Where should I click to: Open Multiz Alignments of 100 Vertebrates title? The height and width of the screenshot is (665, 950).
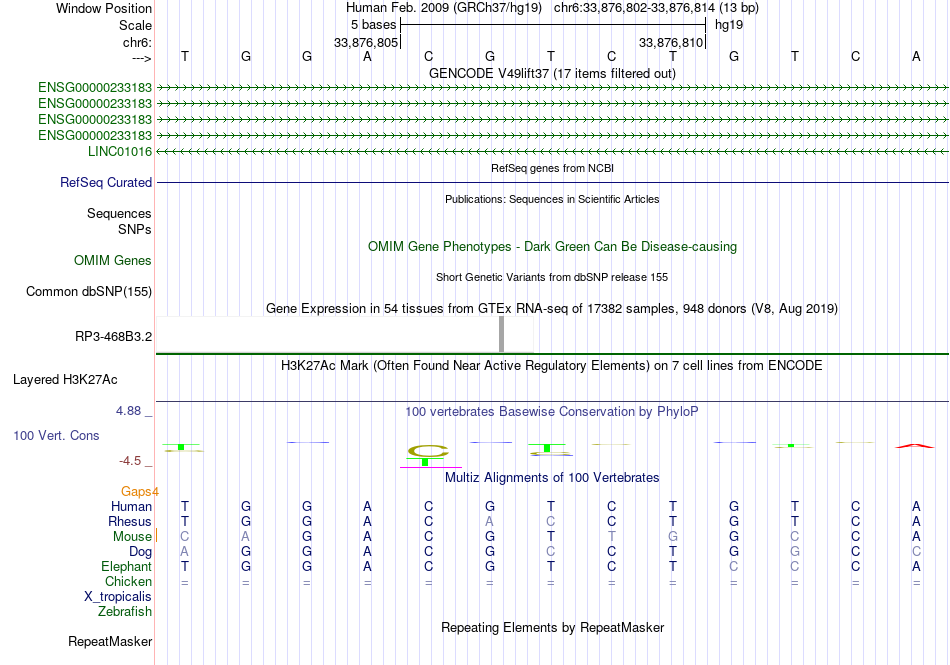552,477
